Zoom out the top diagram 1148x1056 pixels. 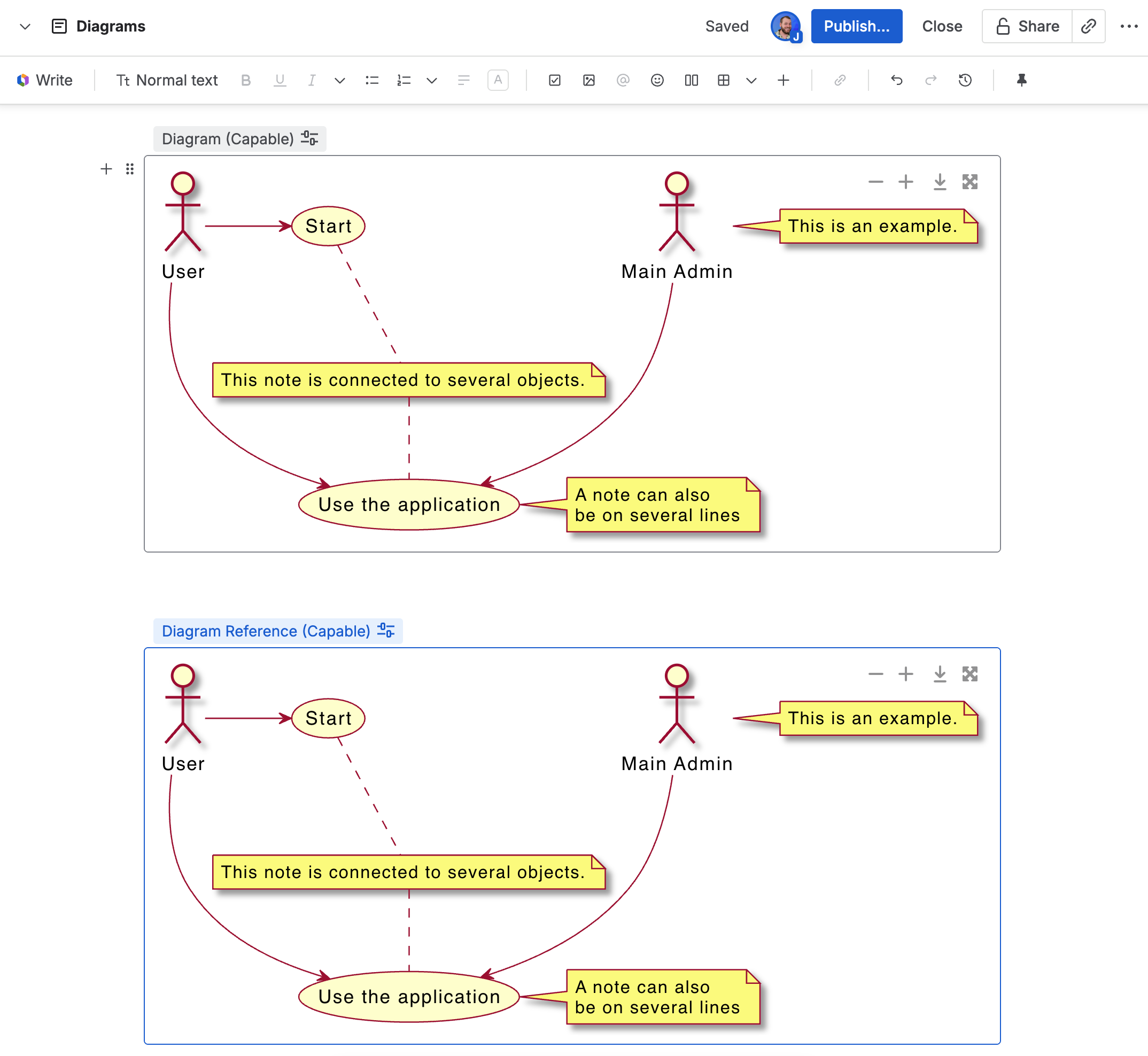875,182
